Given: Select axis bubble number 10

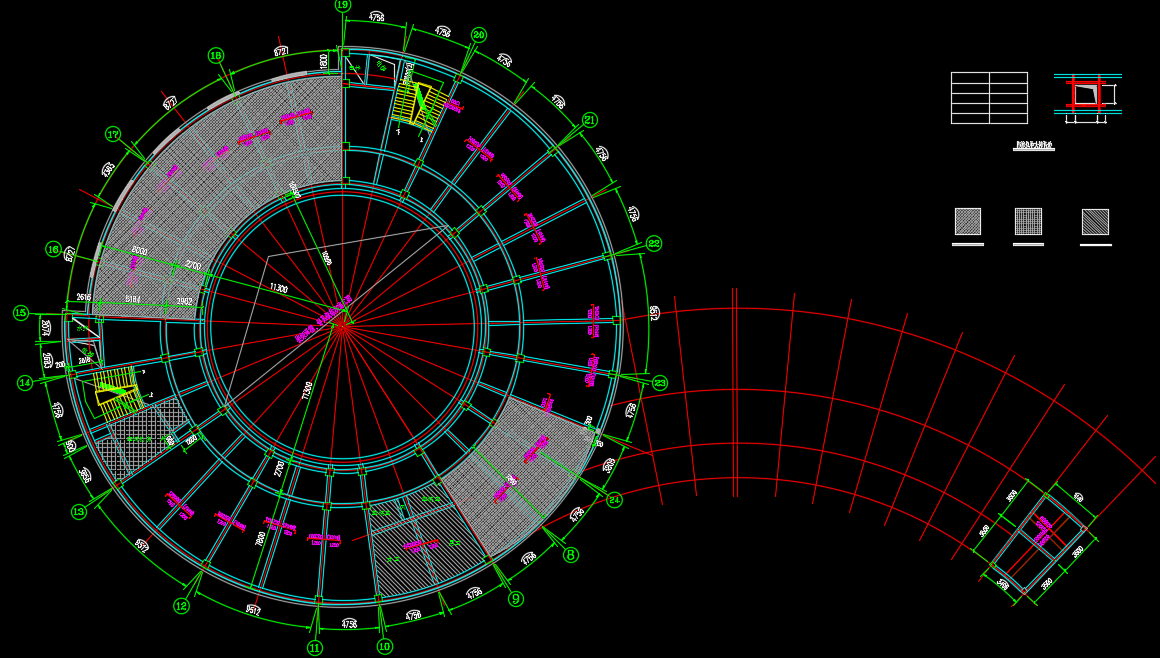Looking at the screenshot, I should (x=385, y=647).
